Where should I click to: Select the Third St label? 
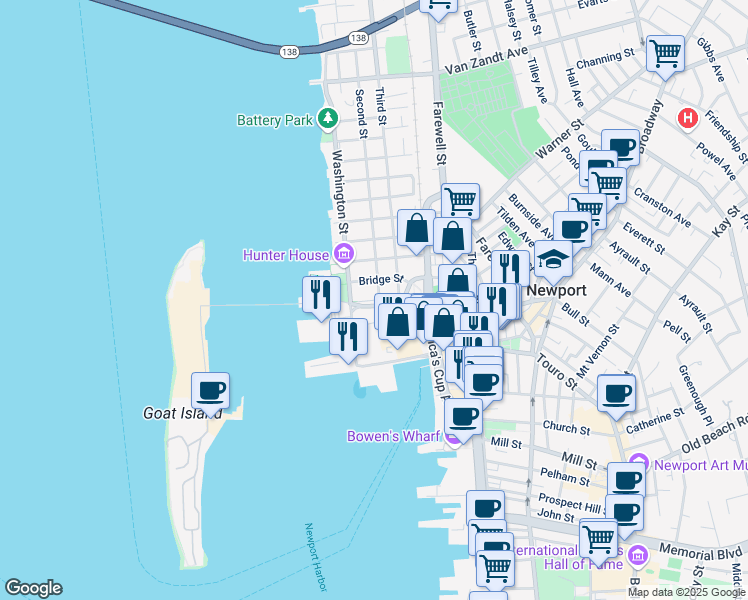pos(381,106)
